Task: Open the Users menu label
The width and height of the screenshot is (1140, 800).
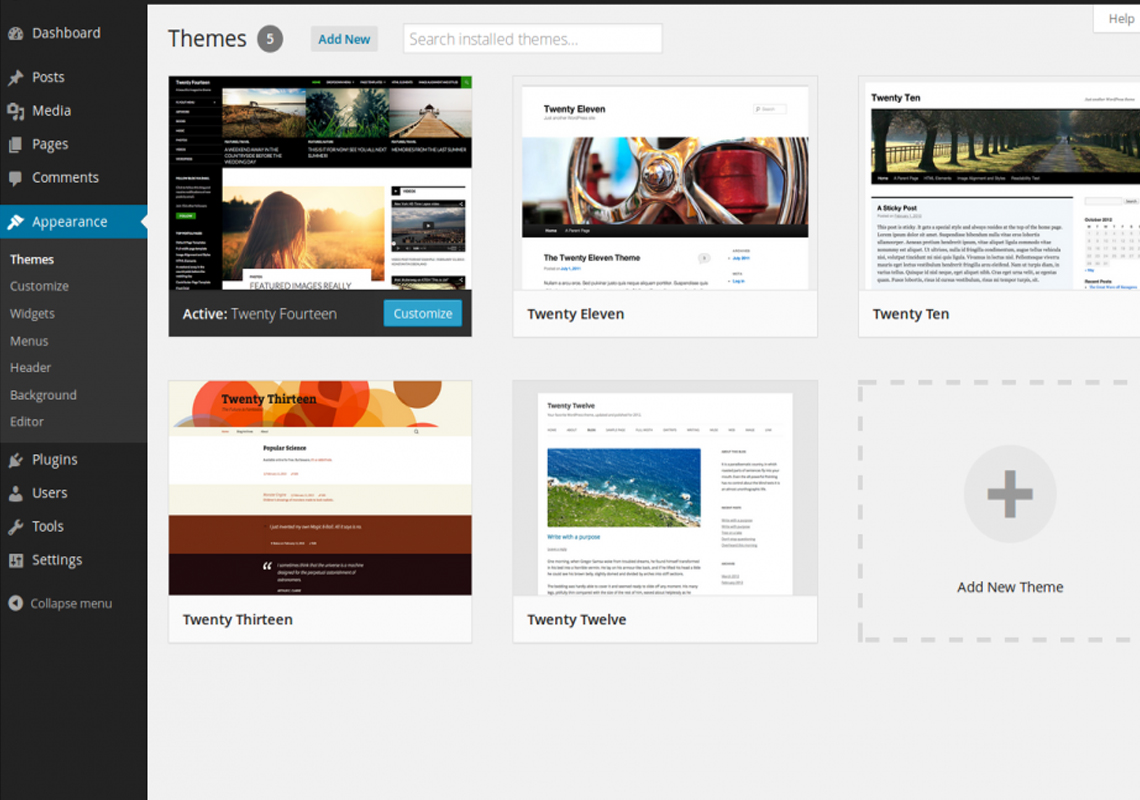Action: click(49, 492)
